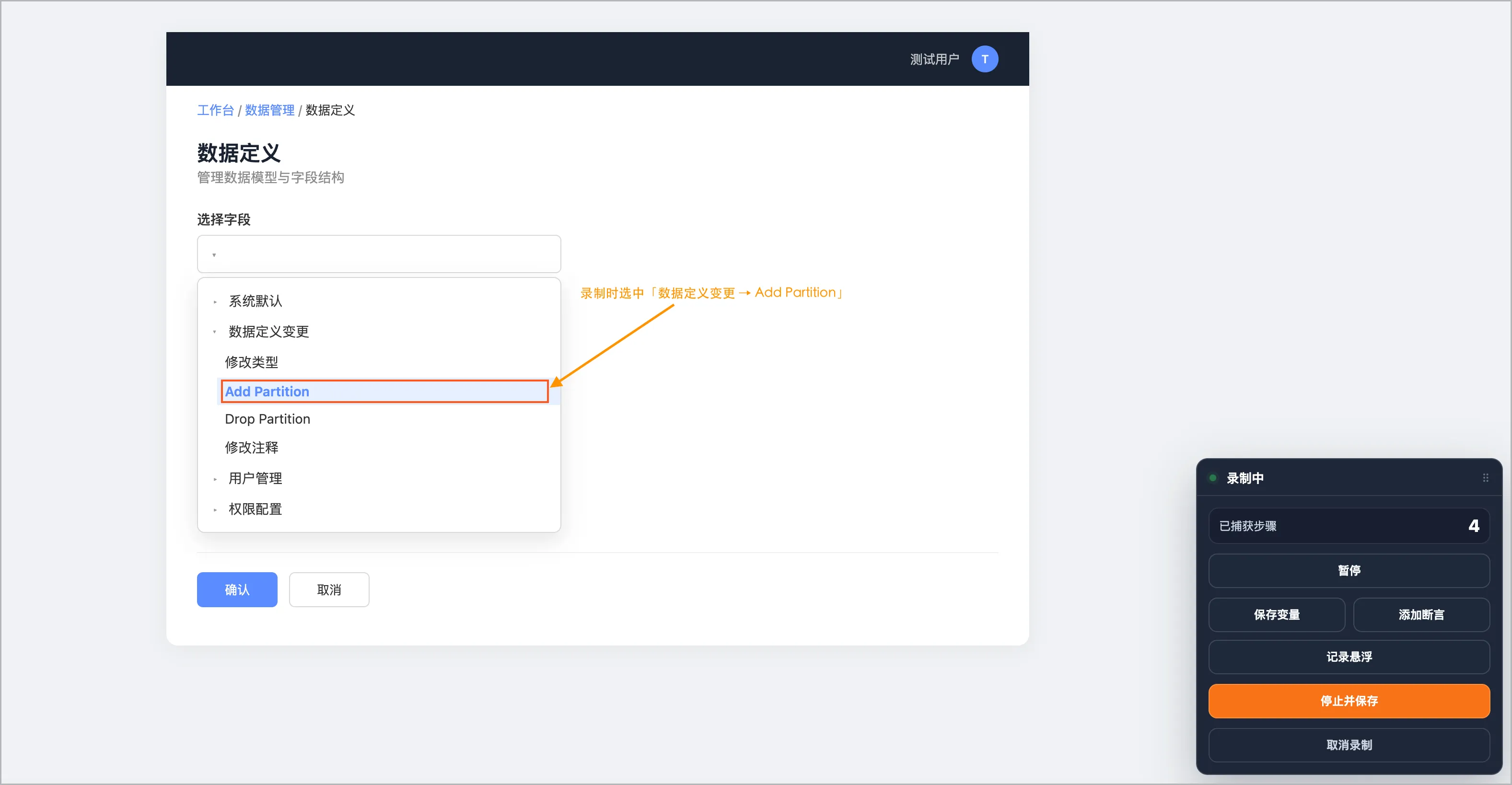1512x785 pixels.
Task: Collapse the 数据定义变更 tree node arrow
Action: tap(214, 332)
